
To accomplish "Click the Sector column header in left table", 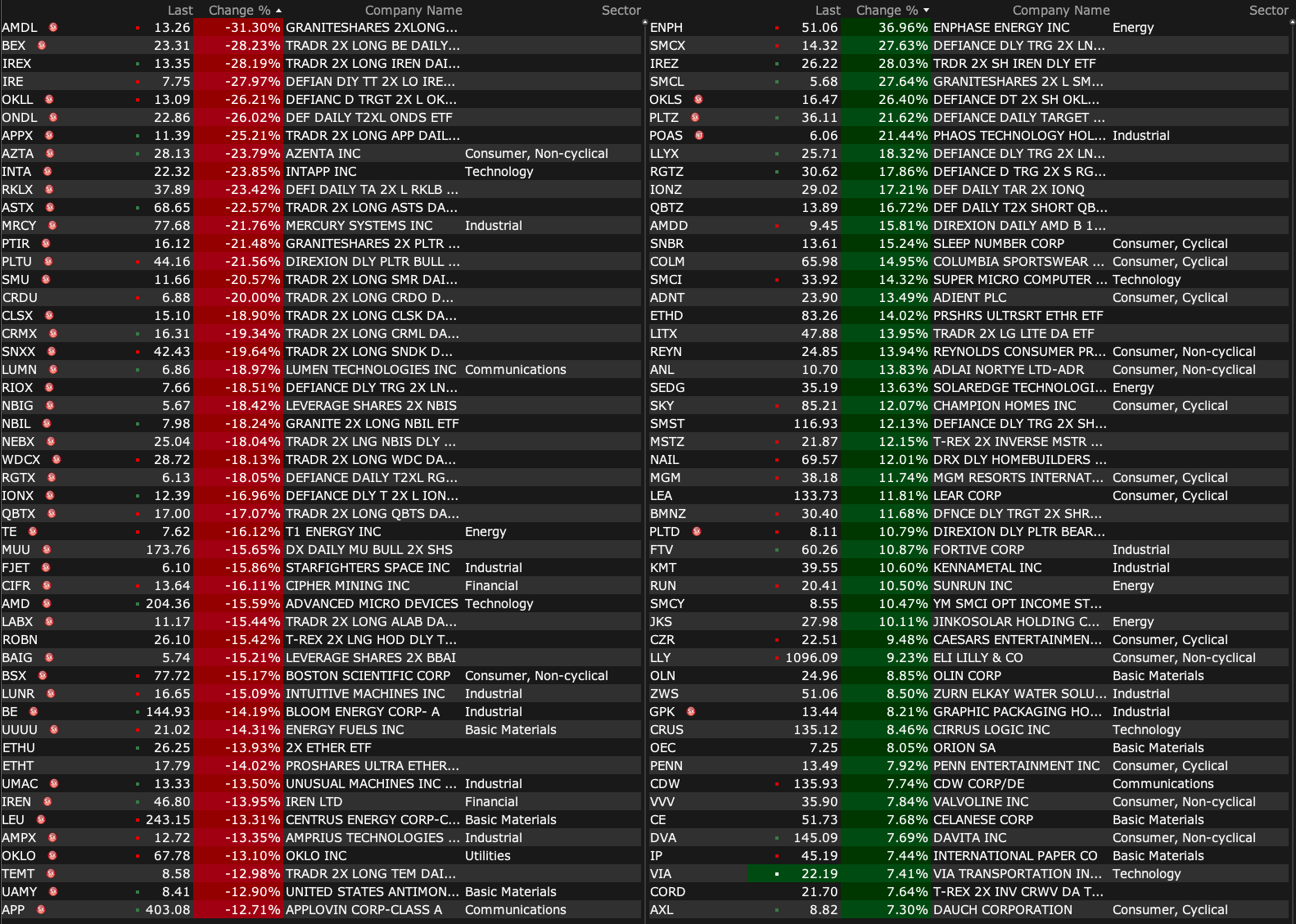I will click(621, 11).
